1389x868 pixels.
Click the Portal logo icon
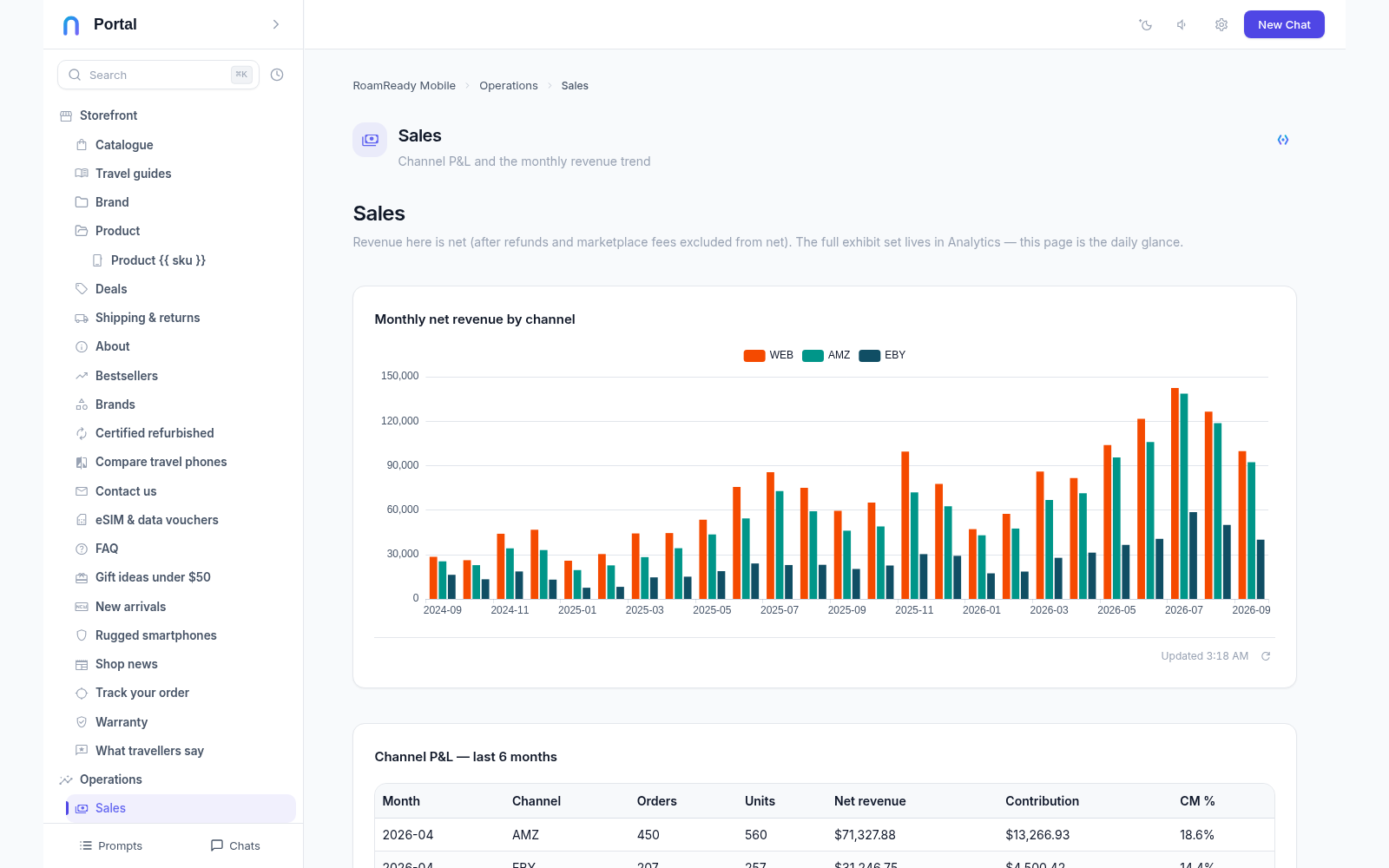coord(71,25)
